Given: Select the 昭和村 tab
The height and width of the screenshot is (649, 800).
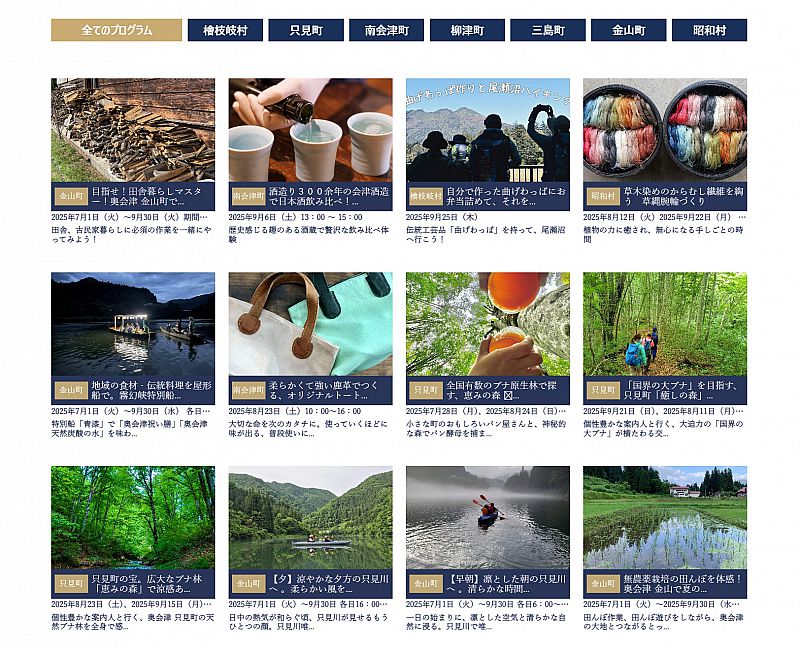Looking at the screenshot, I should [x=710, y=30].
